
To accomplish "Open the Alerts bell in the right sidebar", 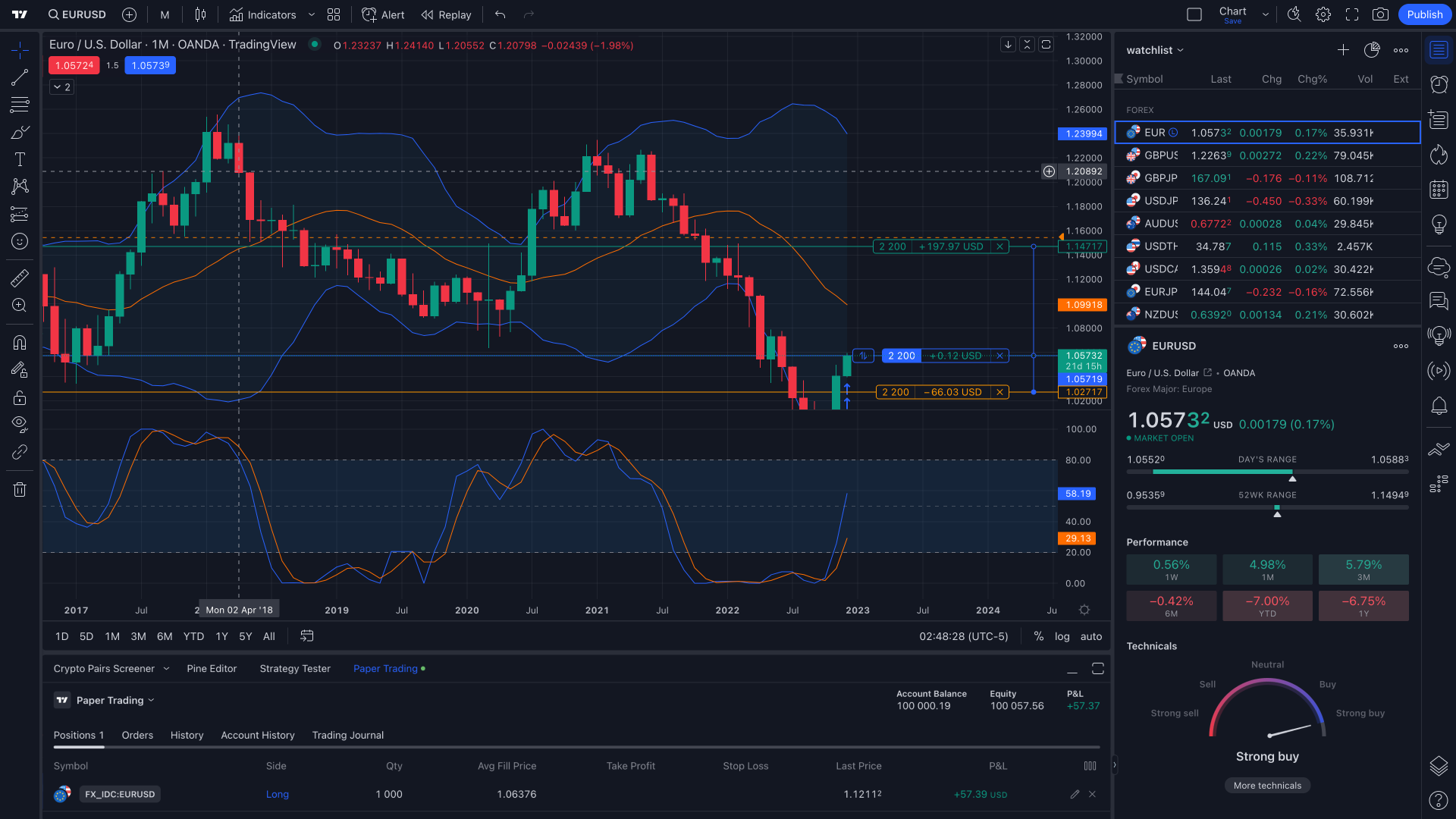I will pos(1439,407).
